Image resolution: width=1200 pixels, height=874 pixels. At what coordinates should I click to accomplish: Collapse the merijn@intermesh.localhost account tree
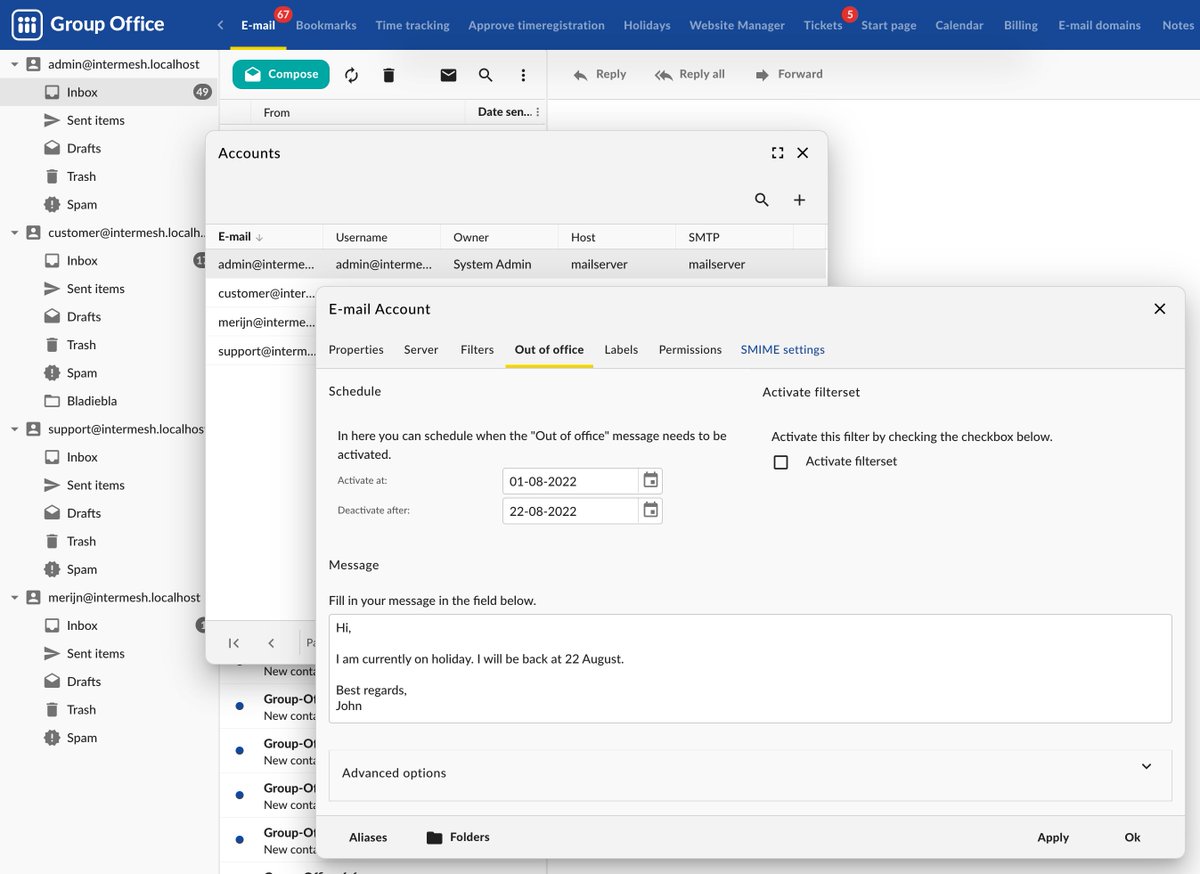tap(14, 597)
